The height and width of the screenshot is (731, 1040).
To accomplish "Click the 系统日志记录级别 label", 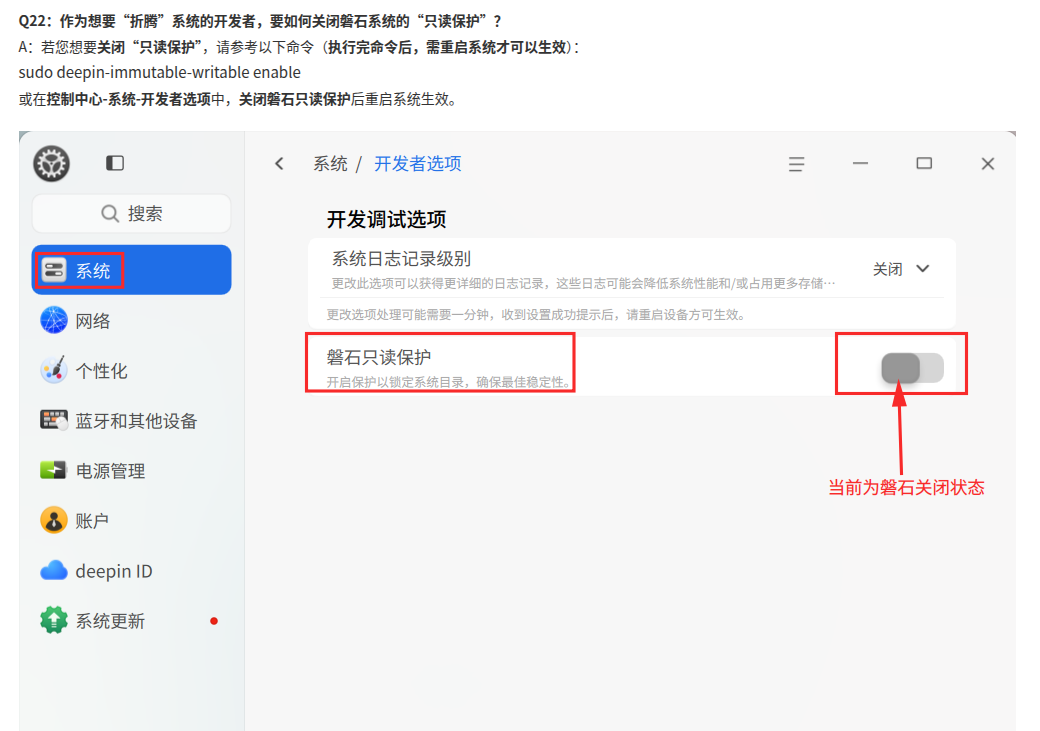I will (401, 259).
